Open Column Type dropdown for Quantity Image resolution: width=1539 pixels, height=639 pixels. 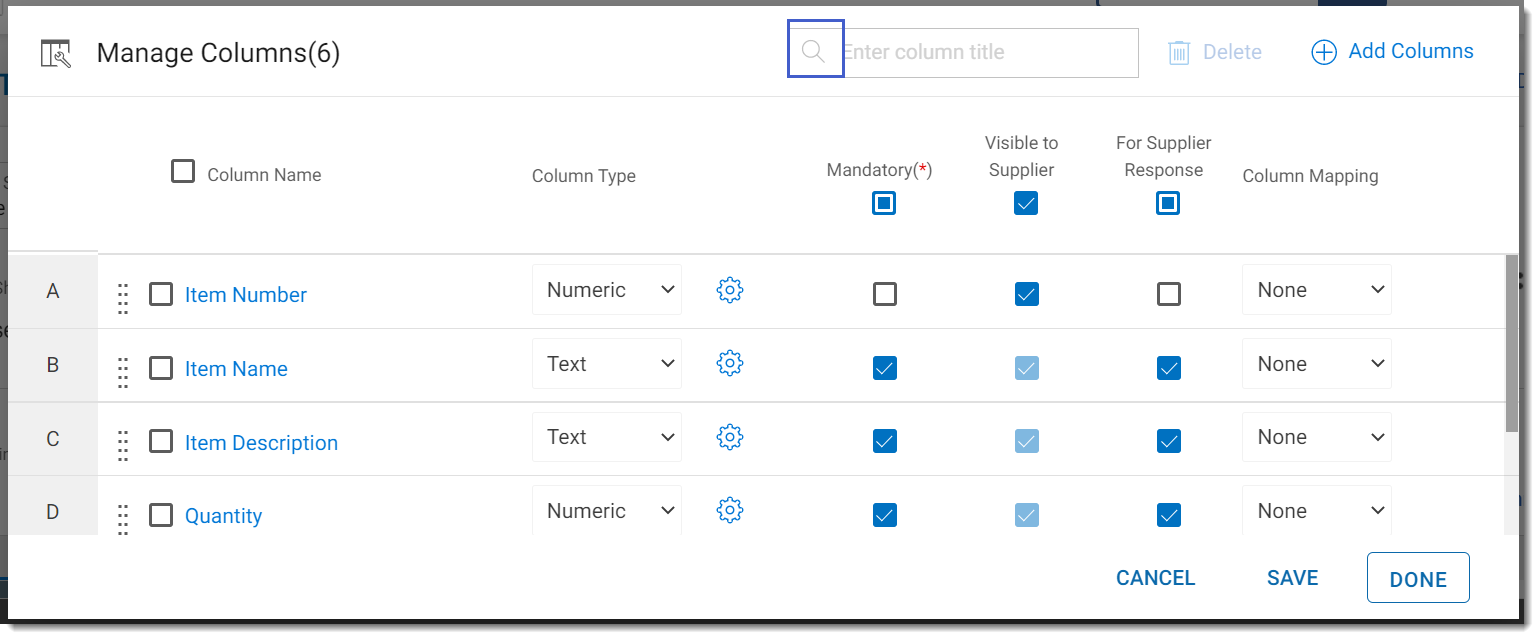pos(607,511)
